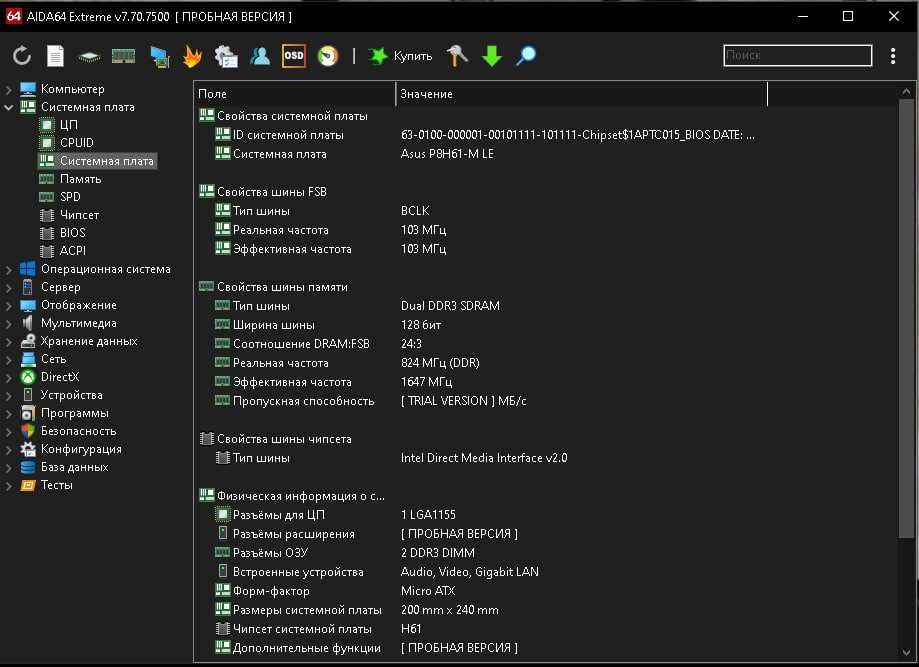Click the Купить button label
This screenshot has height=667, width=919.
(x=413, y=56)
